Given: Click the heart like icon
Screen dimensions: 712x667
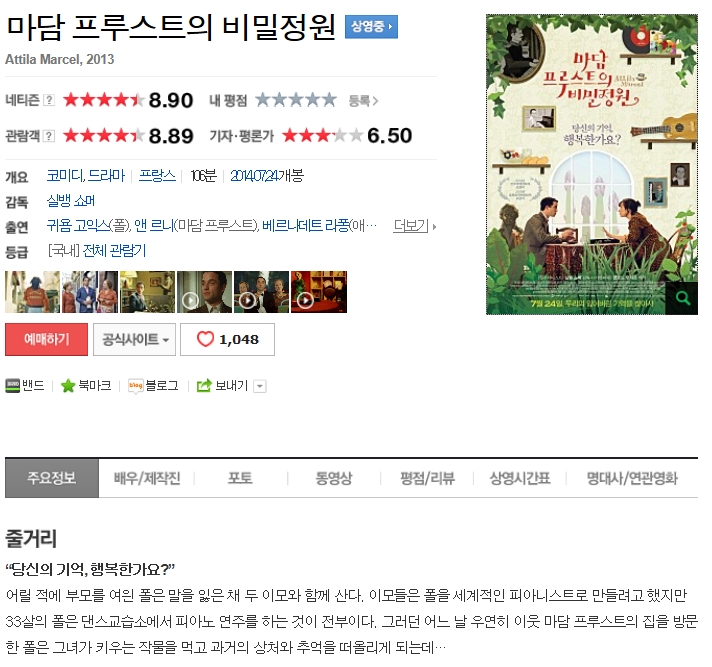Looking at the screenshot, I should [x=205, y=339].
